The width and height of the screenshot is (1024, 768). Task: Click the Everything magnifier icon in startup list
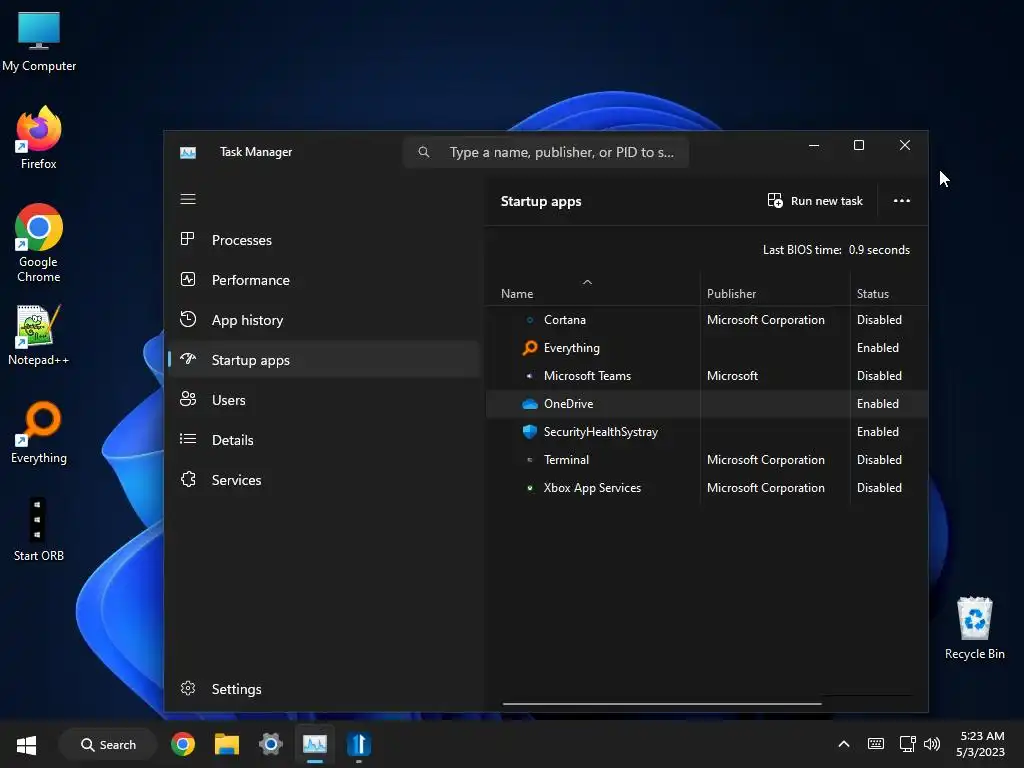point(530,347)
